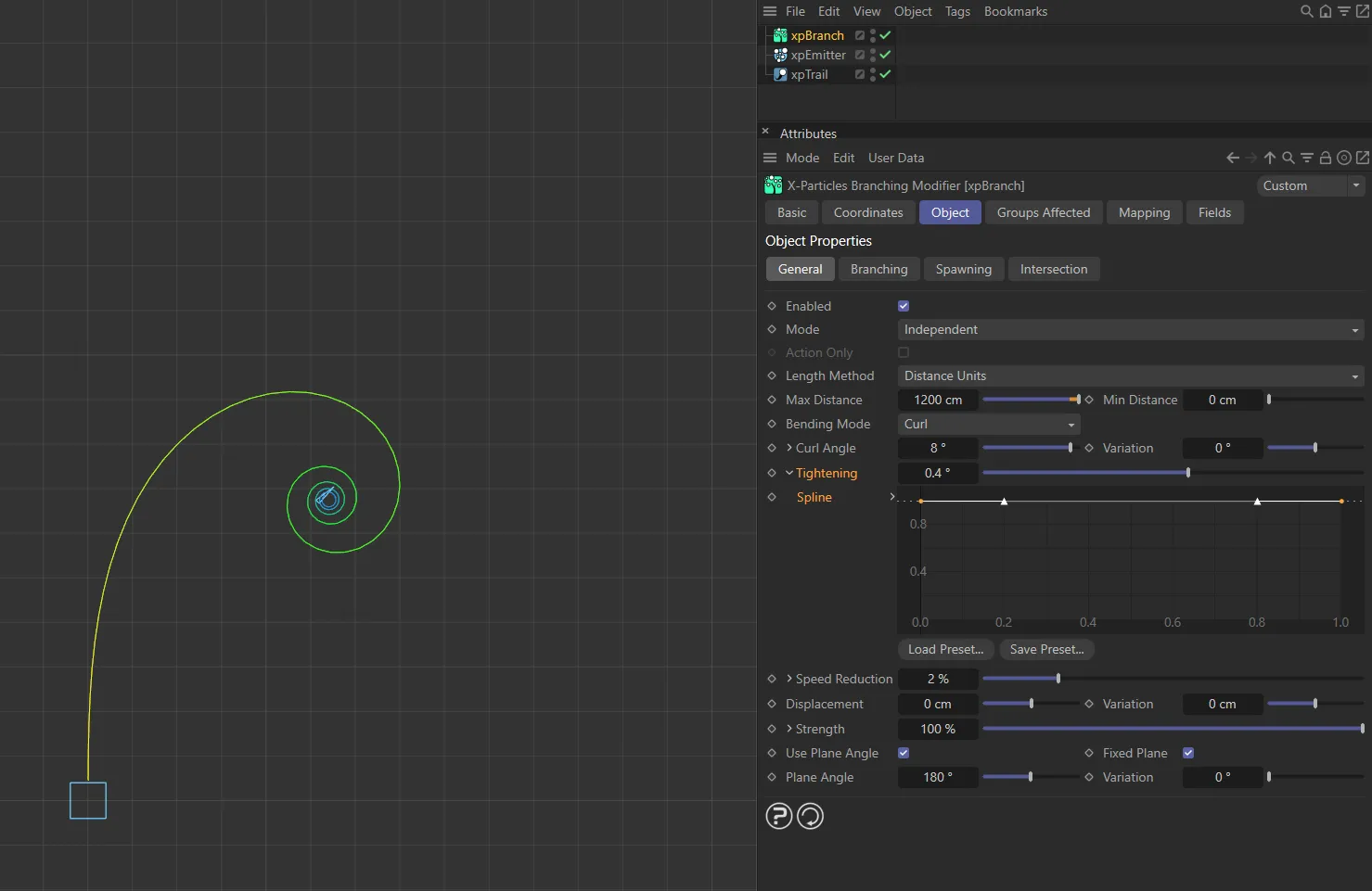Click the help question mark icon
This screenshot has height=891, width=1372.
778,816
